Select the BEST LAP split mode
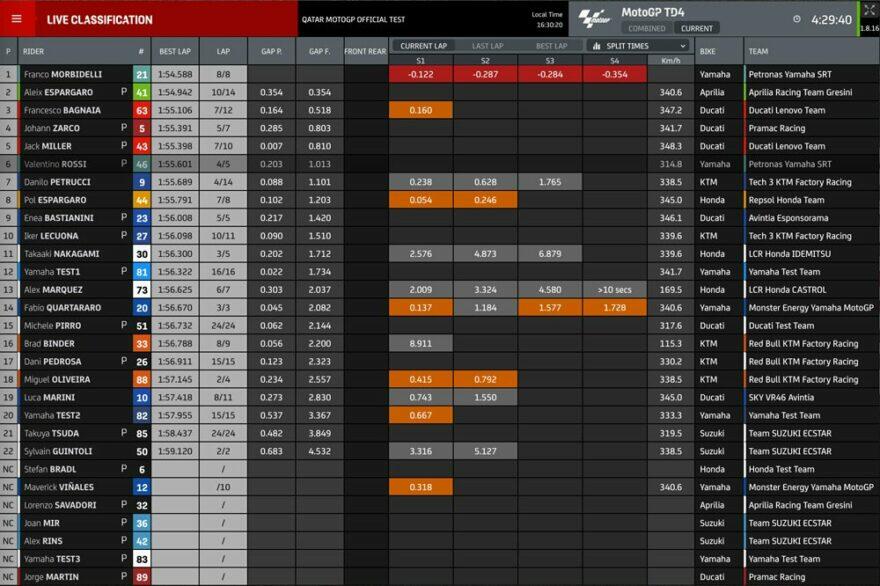 (x=551, y=46)
